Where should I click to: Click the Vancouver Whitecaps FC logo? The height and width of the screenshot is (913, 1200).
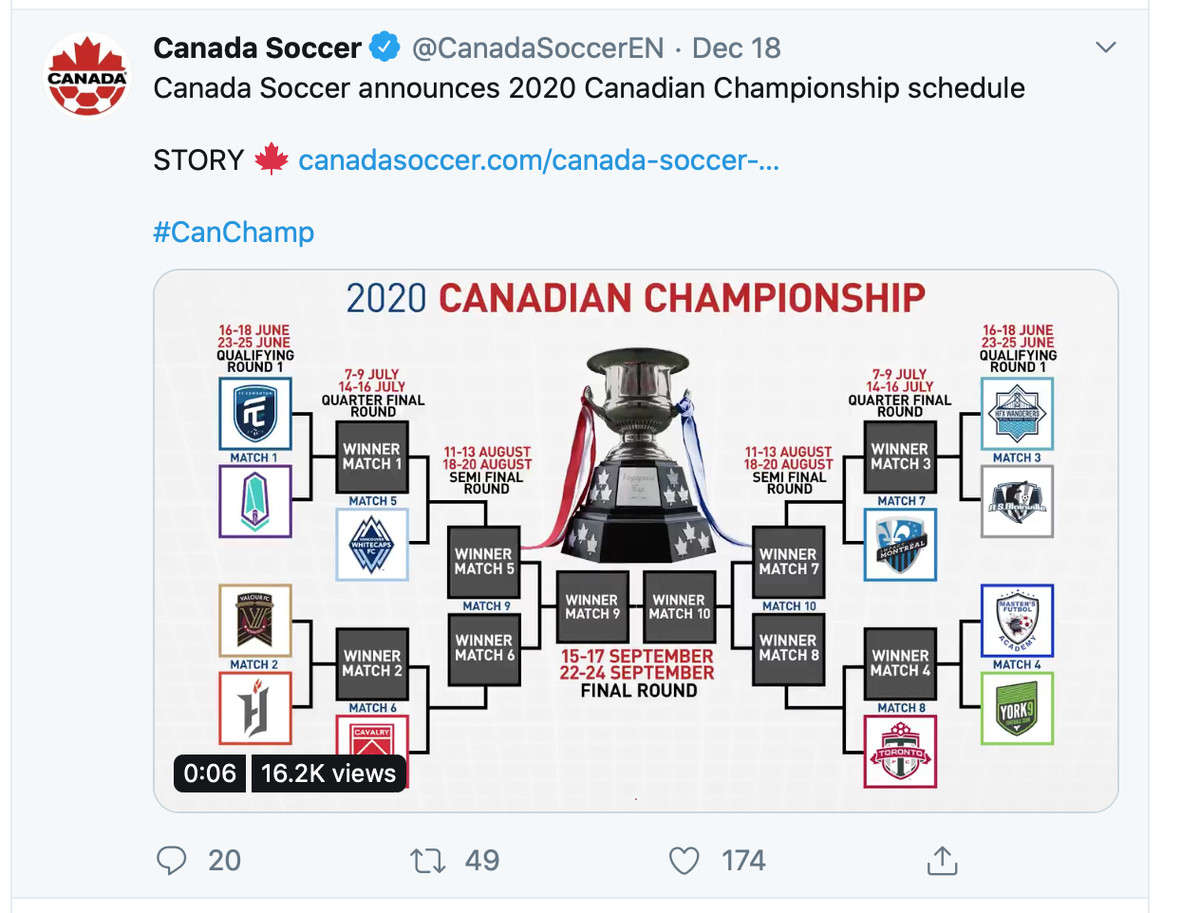tap(372, 545)
